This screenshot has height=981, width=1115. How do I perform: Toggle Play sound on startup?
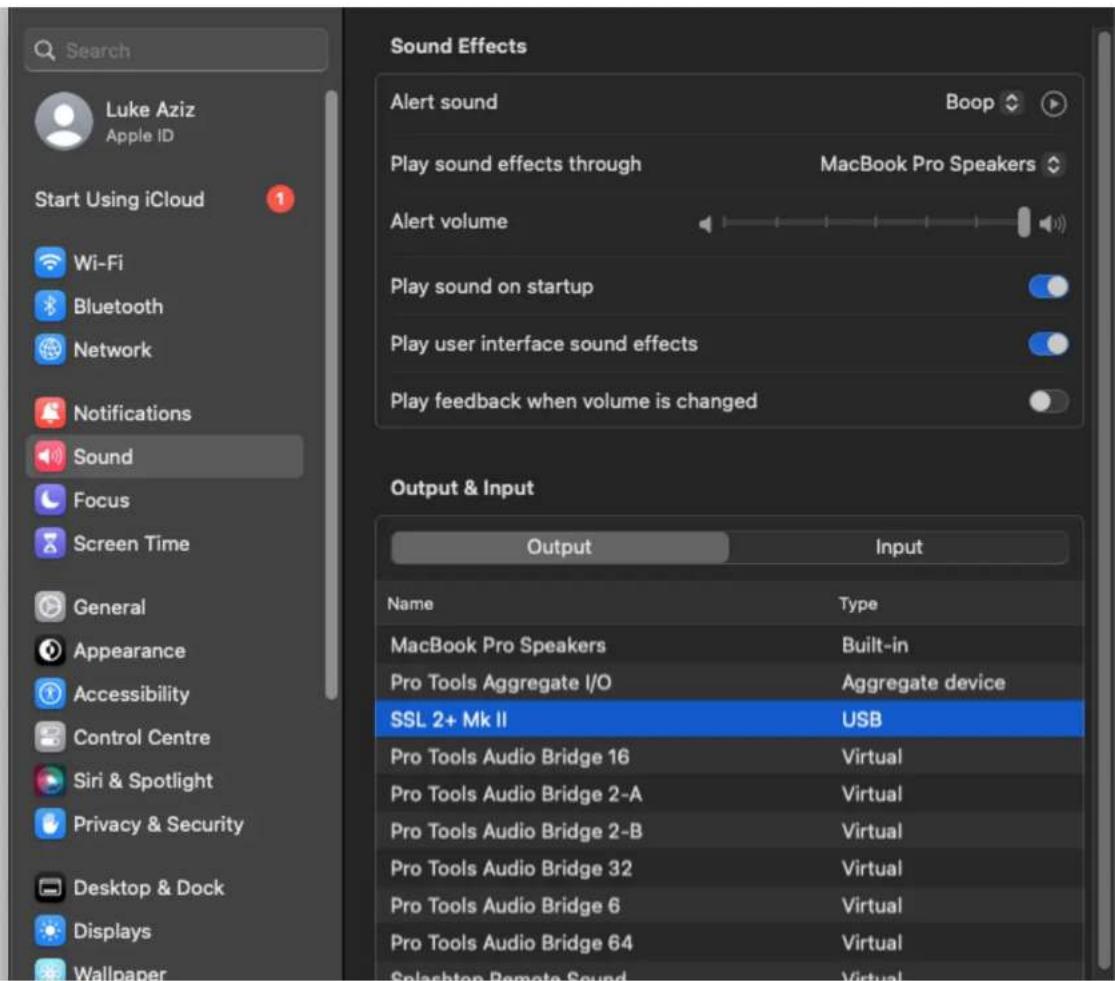[1048, 286]
